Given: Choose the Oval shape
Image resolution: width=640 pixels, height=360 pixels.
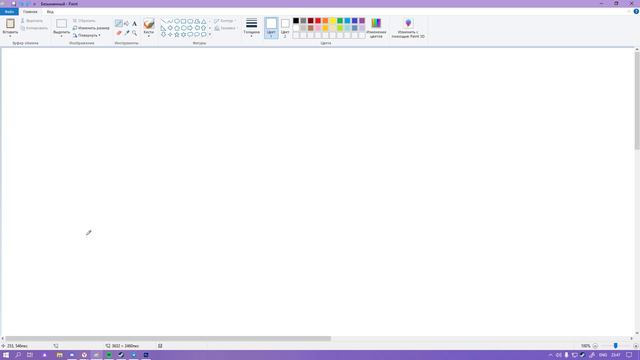Looking at the screenshot, I should coord(177,21).
